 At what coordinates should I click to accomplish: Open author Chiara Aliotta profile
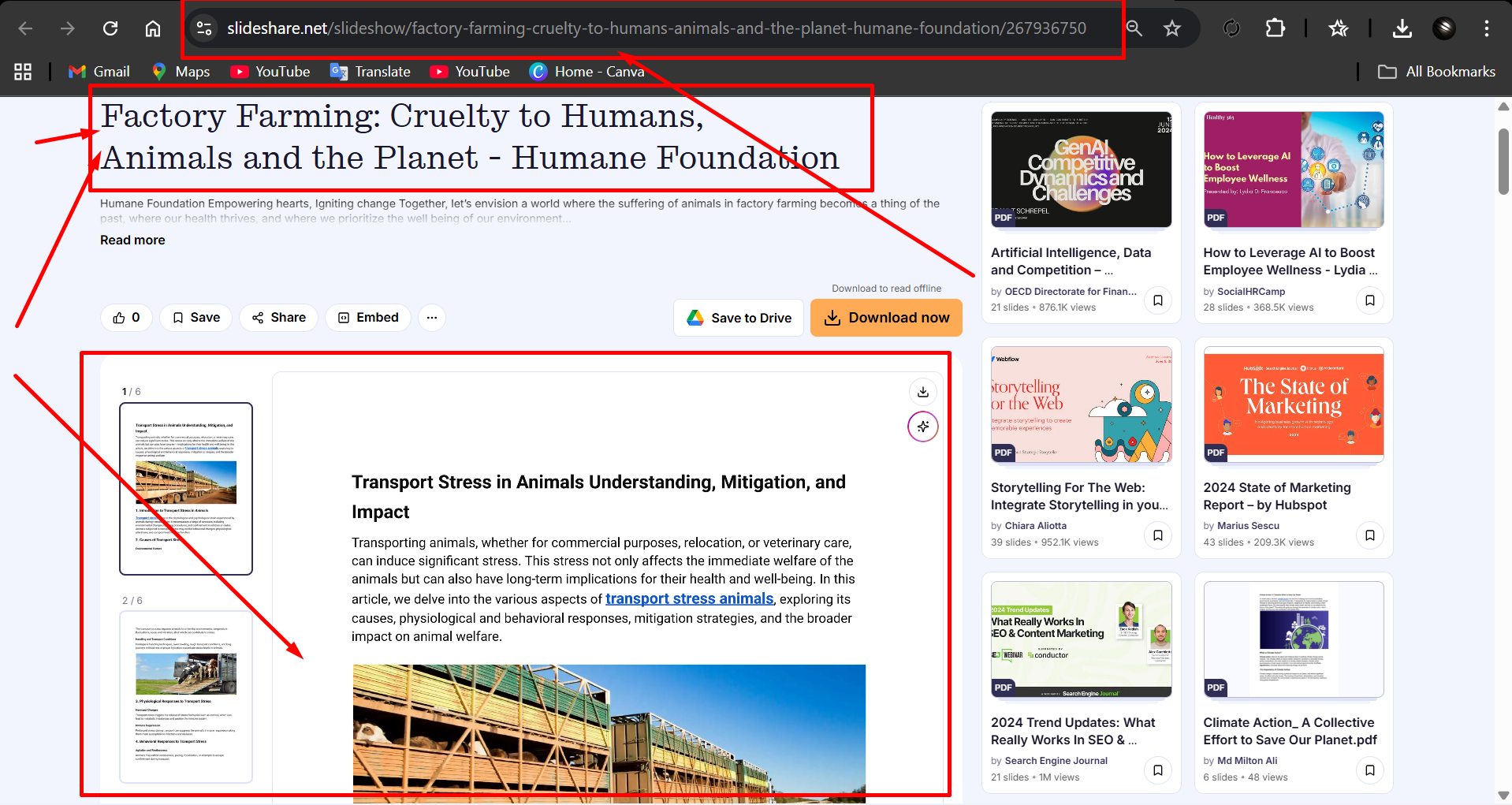[x=1036, y=526]
